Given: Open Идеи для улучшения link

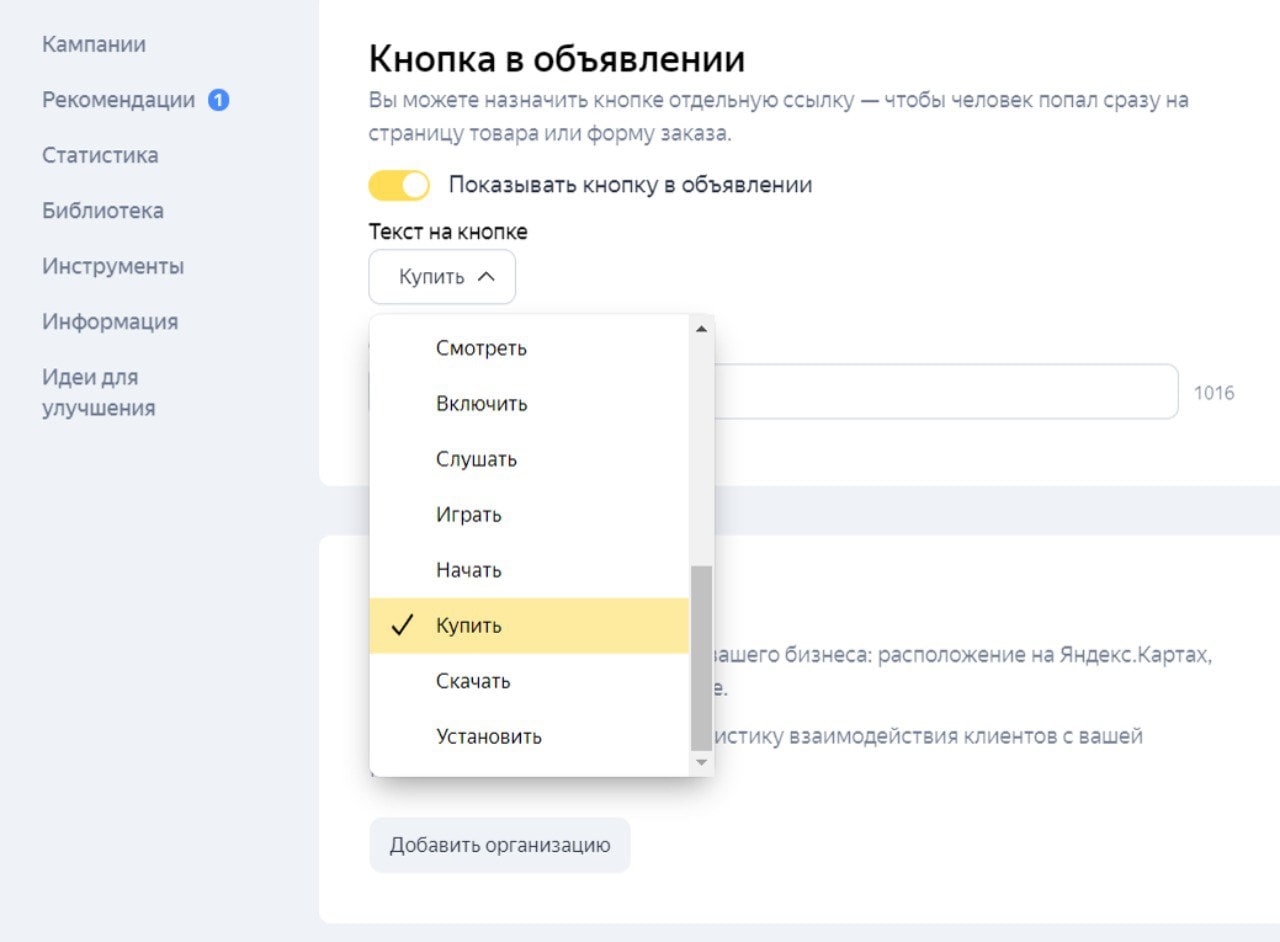Looking at the screenshot, I should click(98, 392).
